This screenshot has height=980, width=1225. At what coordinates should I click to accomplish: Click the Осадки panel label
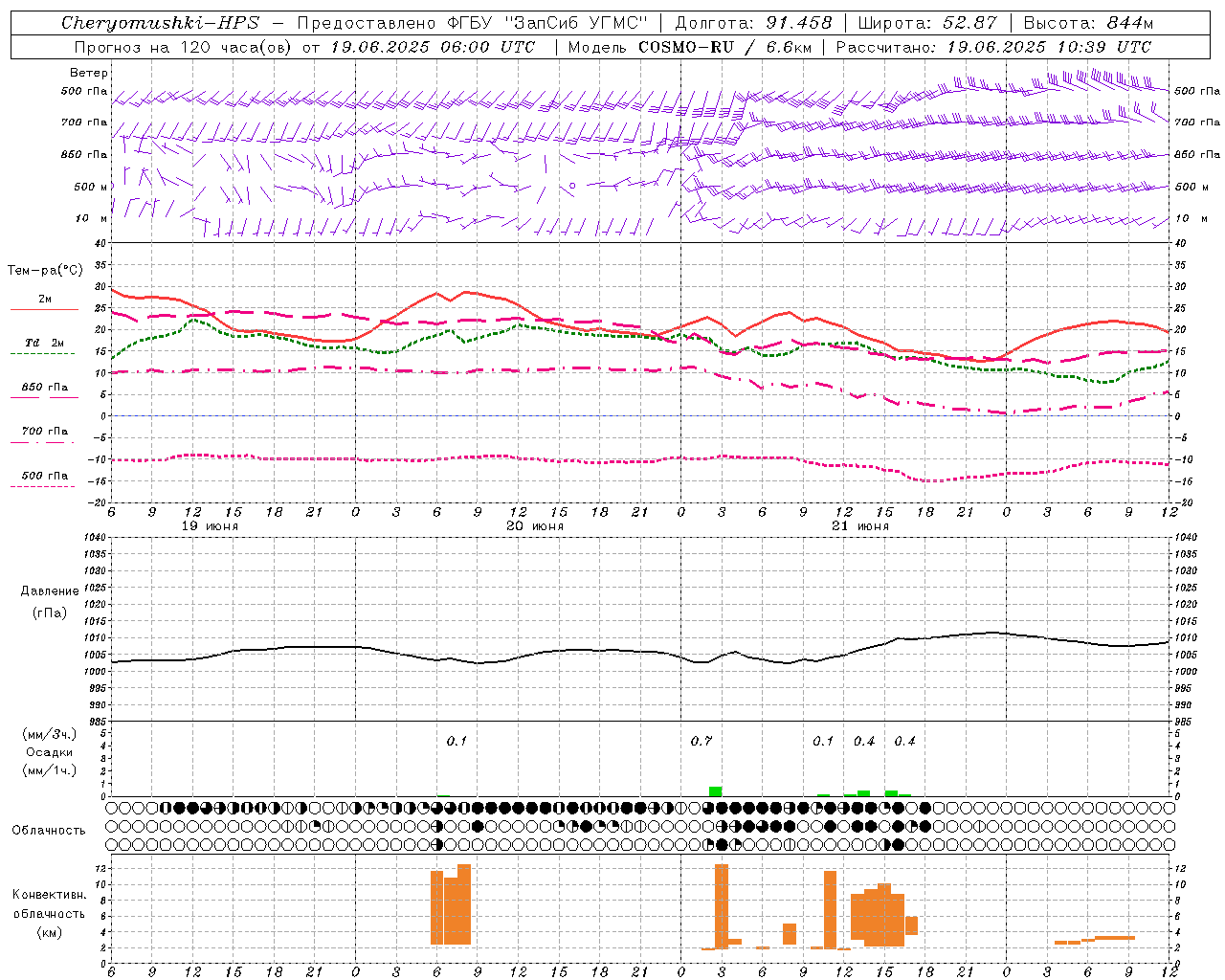50,752
